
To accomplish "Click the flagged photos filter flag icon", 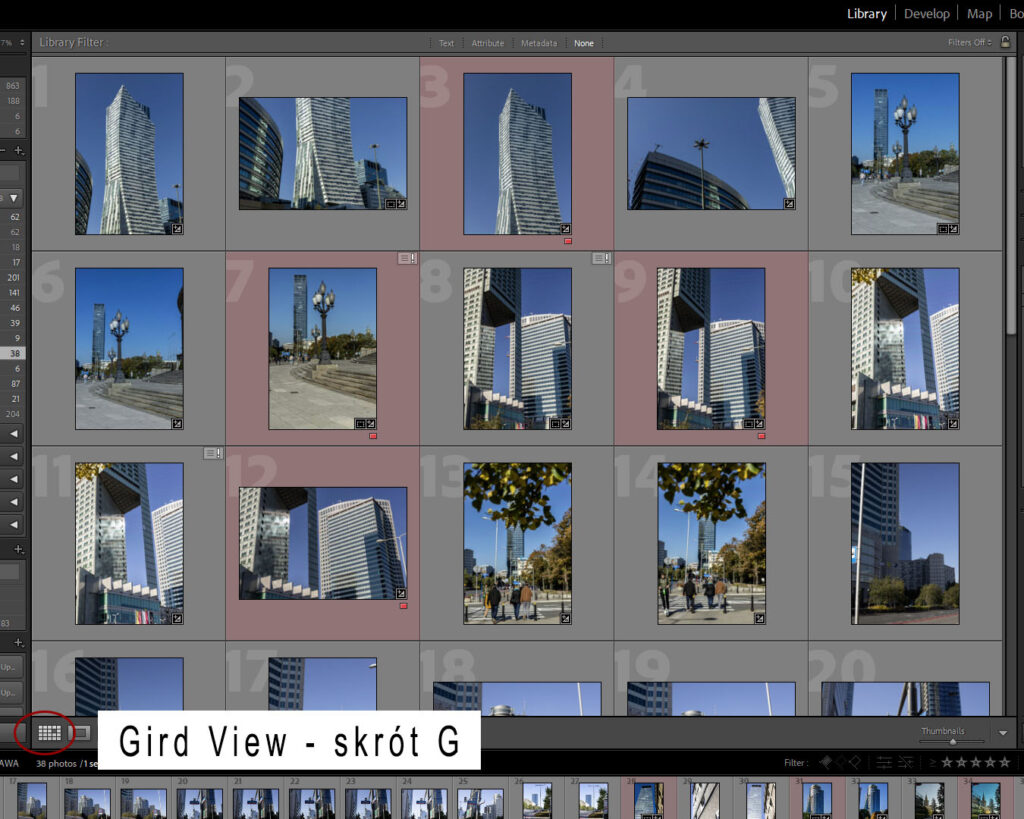I will [826, 762].
